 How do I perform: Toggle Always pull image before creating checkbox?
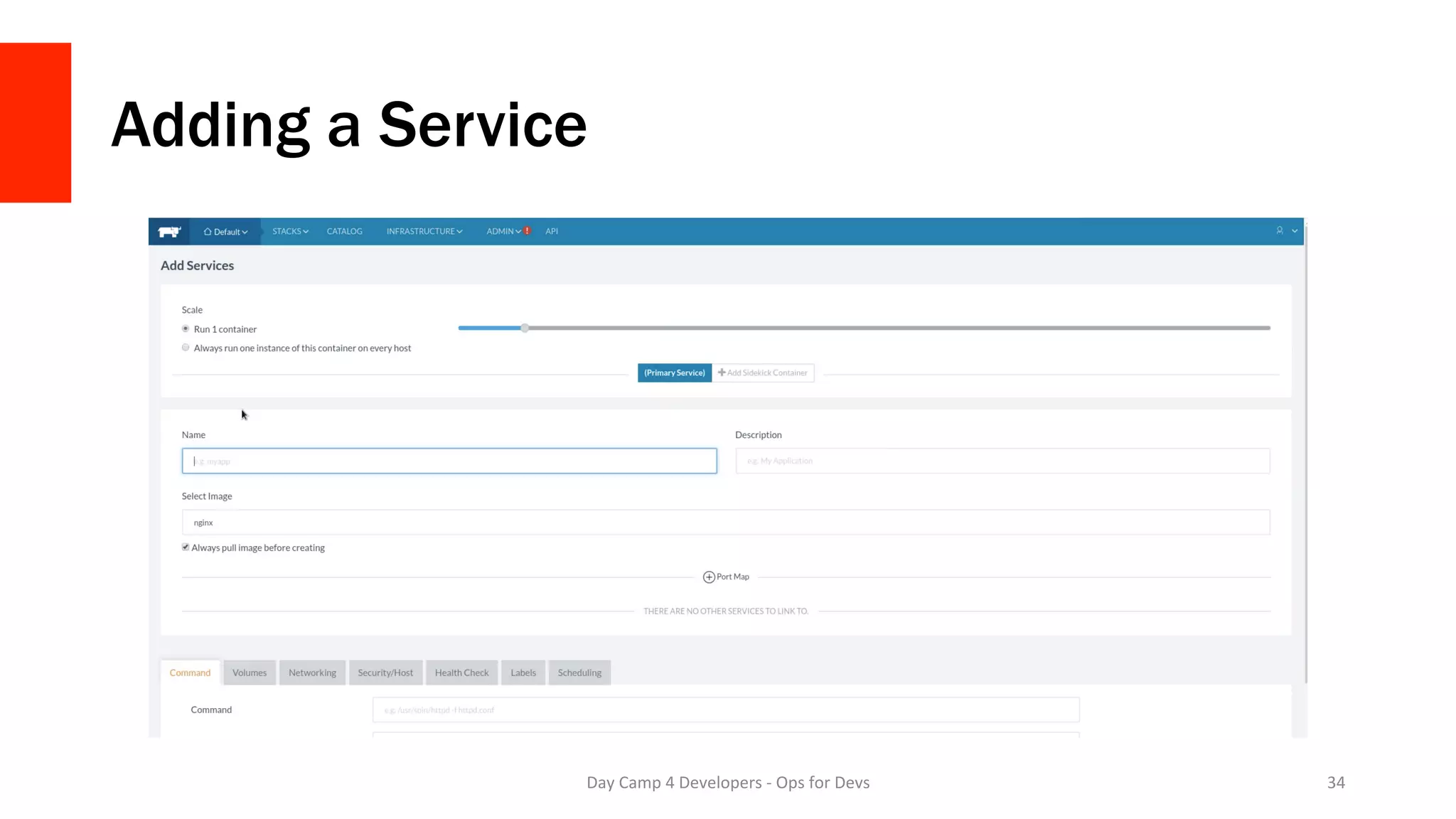186,547
